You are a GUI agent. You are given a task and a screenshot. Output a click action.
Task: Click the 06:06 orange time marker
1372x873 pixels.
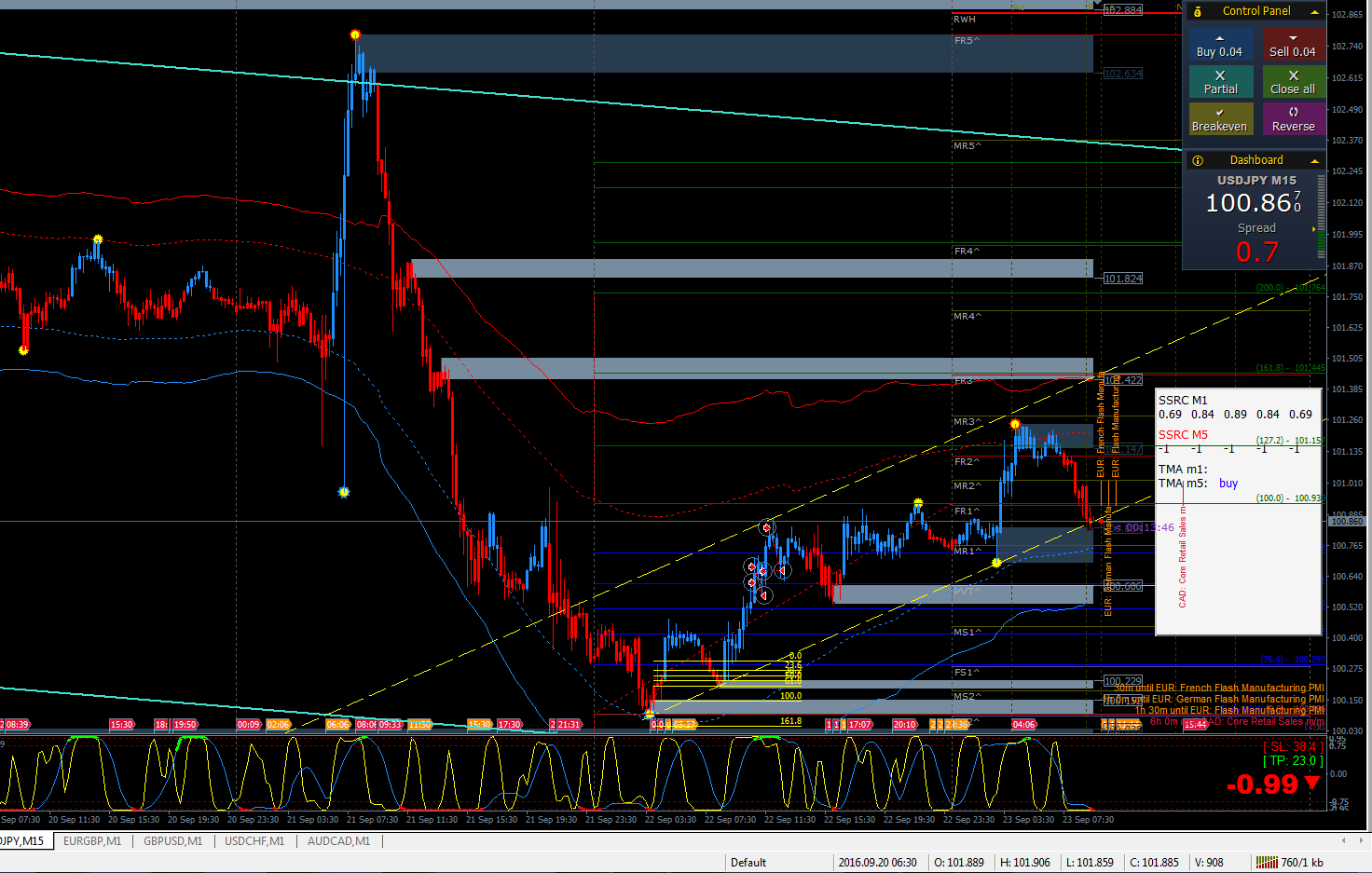[x=337, y=724]
